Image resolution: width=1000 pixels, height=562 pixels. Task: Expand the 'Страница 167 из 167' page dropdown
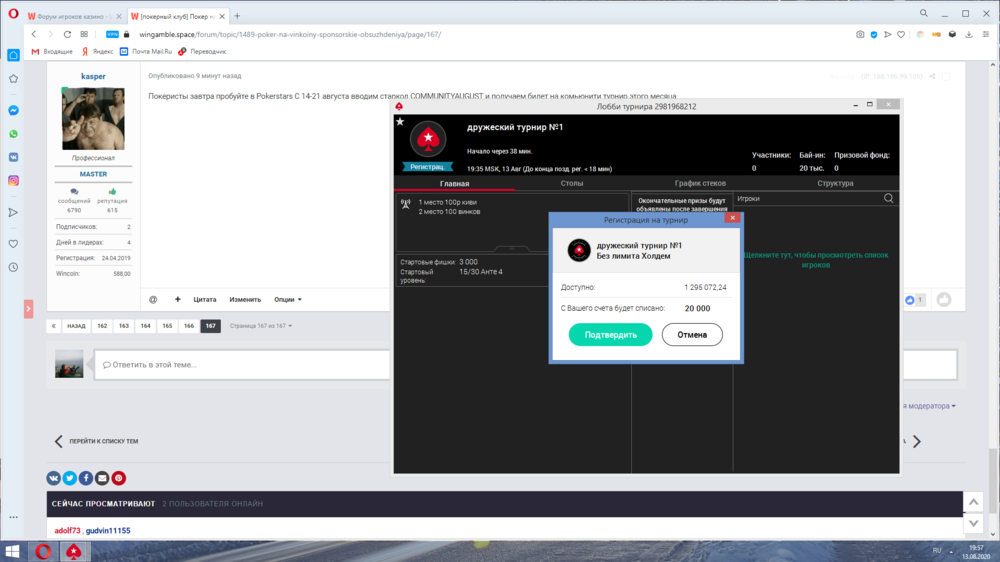tap(258, 326)
